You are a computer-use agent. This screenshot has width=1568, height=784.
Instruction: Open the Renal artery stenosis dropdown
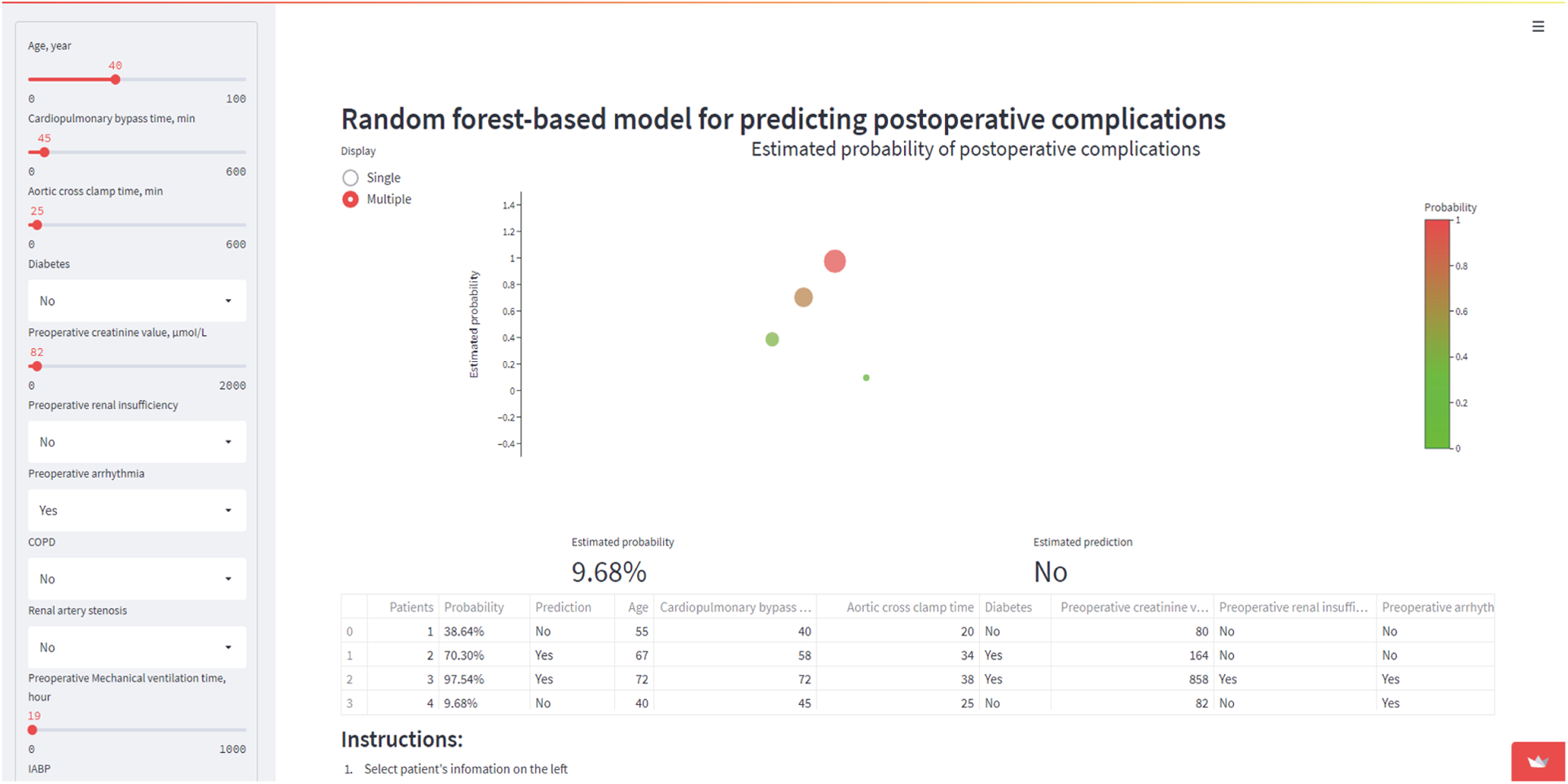click(x=137, y=647)
